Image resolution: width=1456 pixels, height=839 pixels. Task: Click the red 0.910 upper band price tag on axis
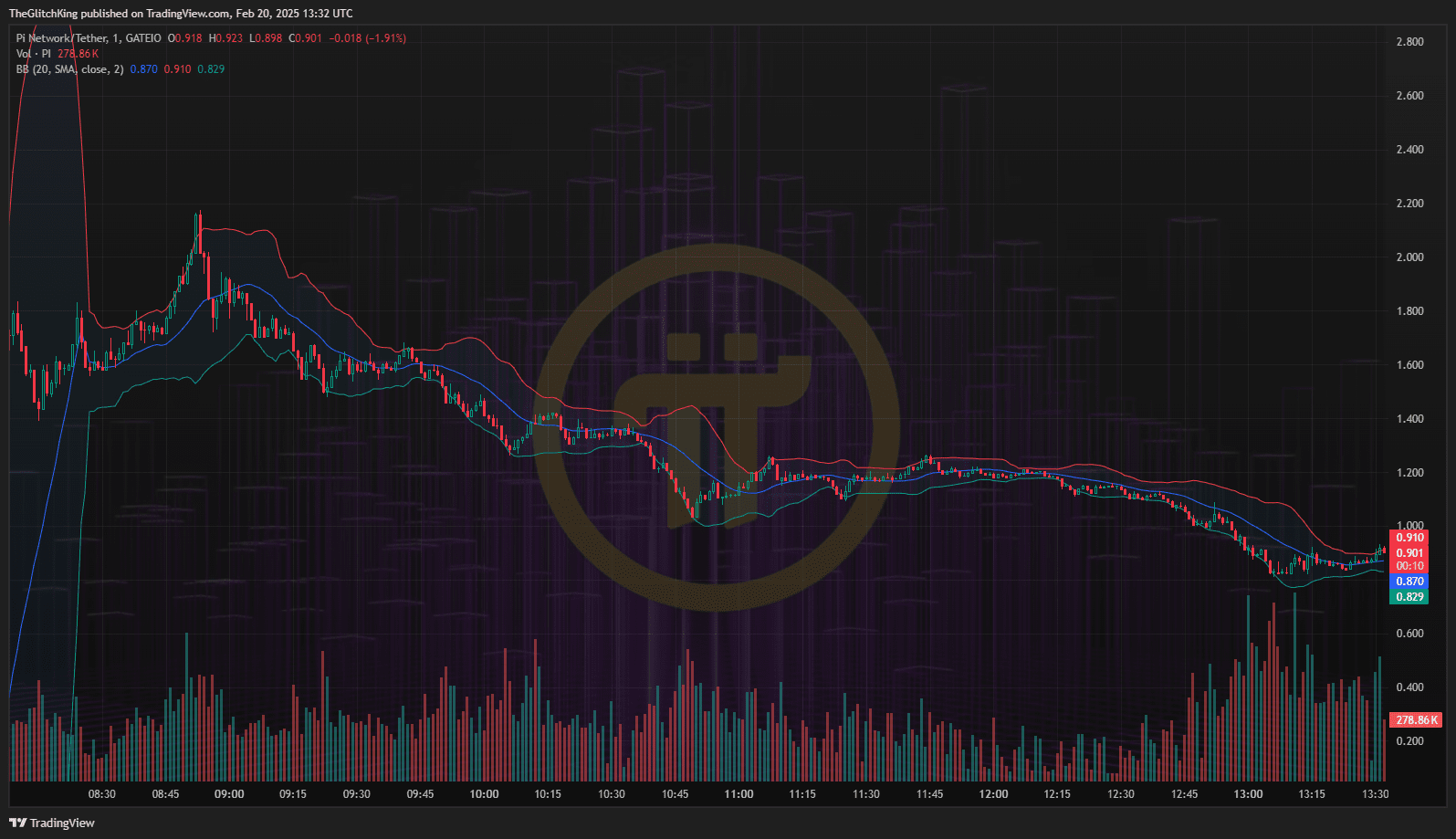[x=1409, y=538]
